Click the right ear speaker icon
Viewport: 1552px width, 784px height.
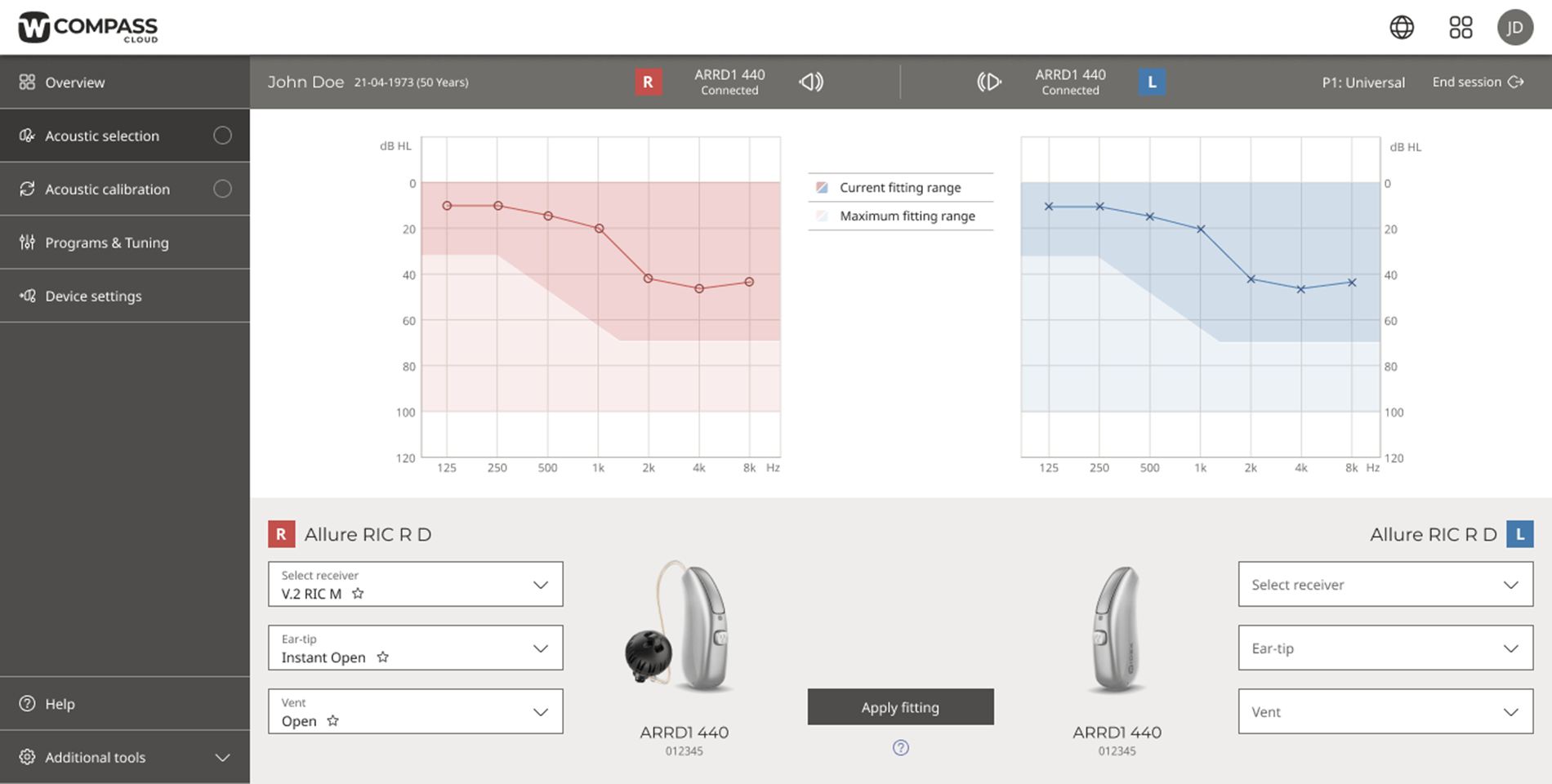click(x=810, y=82)
